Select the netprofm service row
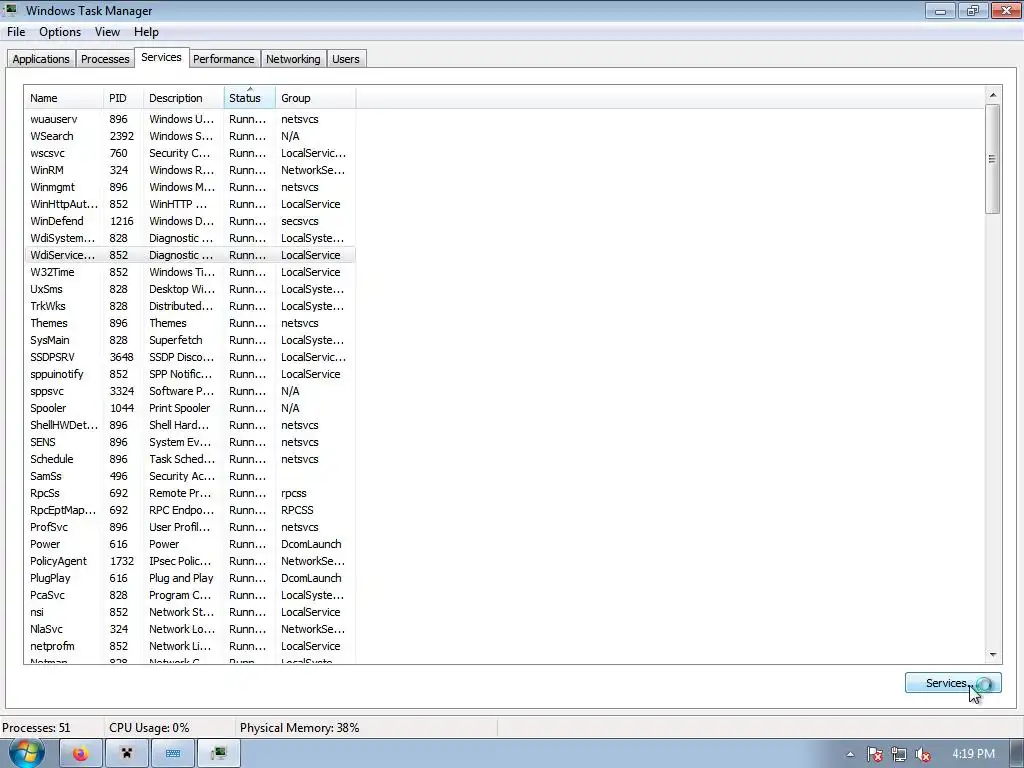Viewport: 1024px width, 768px height. [190, 645]
